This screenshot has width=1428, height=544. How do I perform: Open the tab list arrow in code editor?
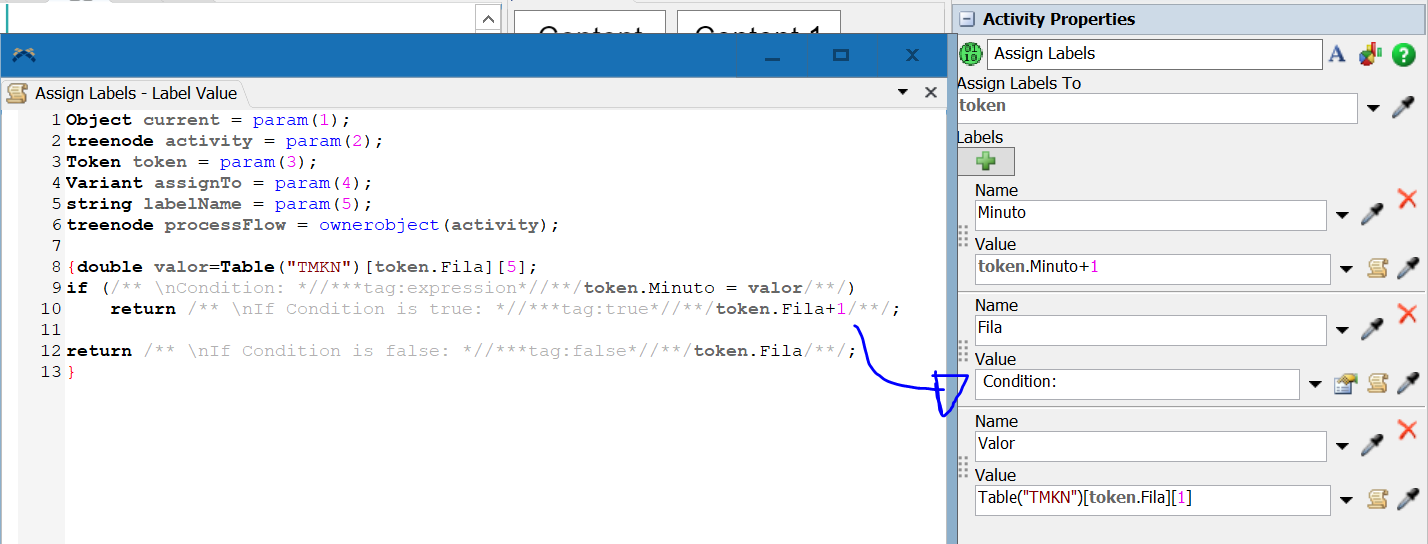[903, 93]
